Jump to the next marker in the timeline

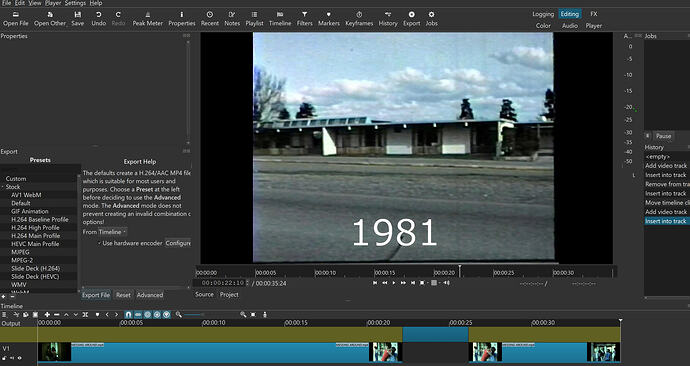(117, 315)
